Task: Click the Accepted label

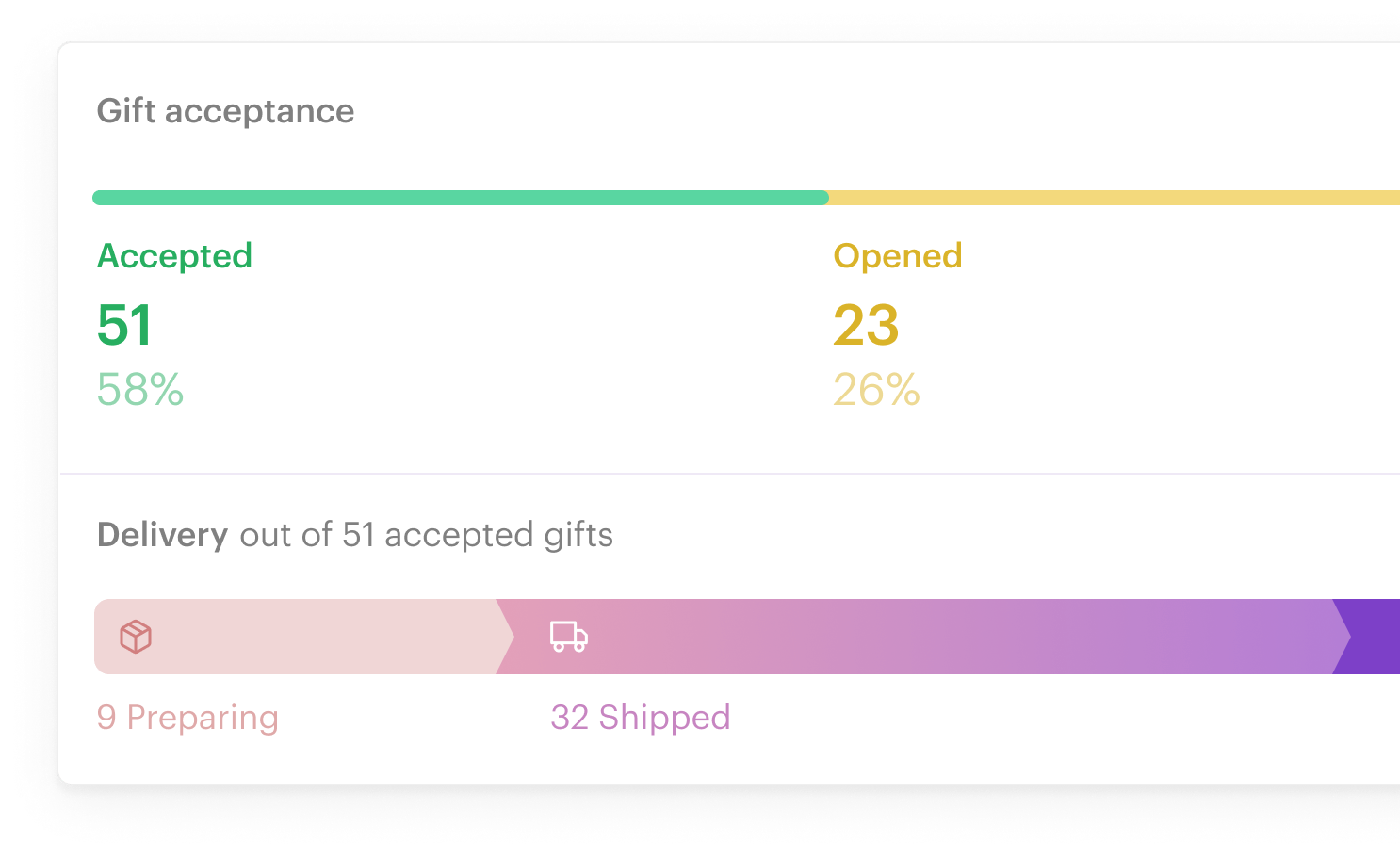Action: (175, 256)
